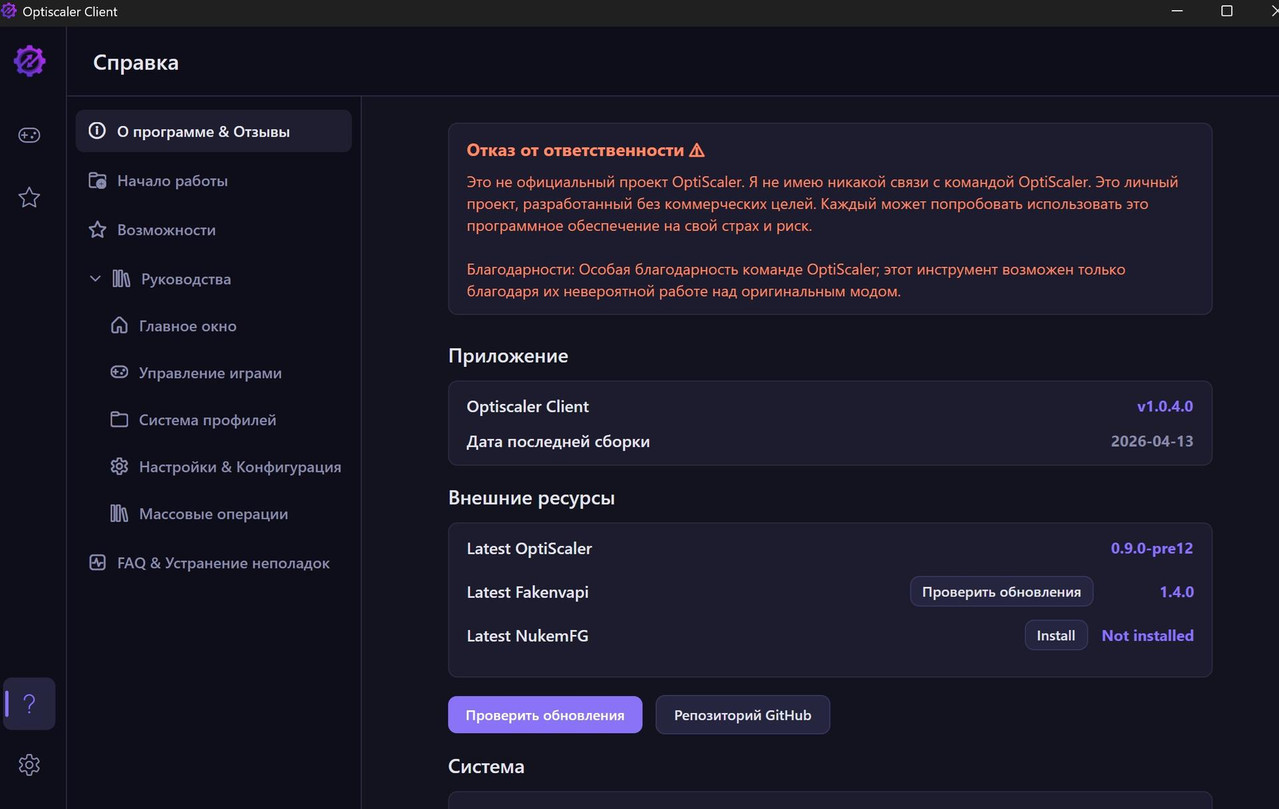This screenshot has height=809, width=1279.
Task: Open the favorites star icon in left rail
Action: pyautogui.click(x=29, y=197)
